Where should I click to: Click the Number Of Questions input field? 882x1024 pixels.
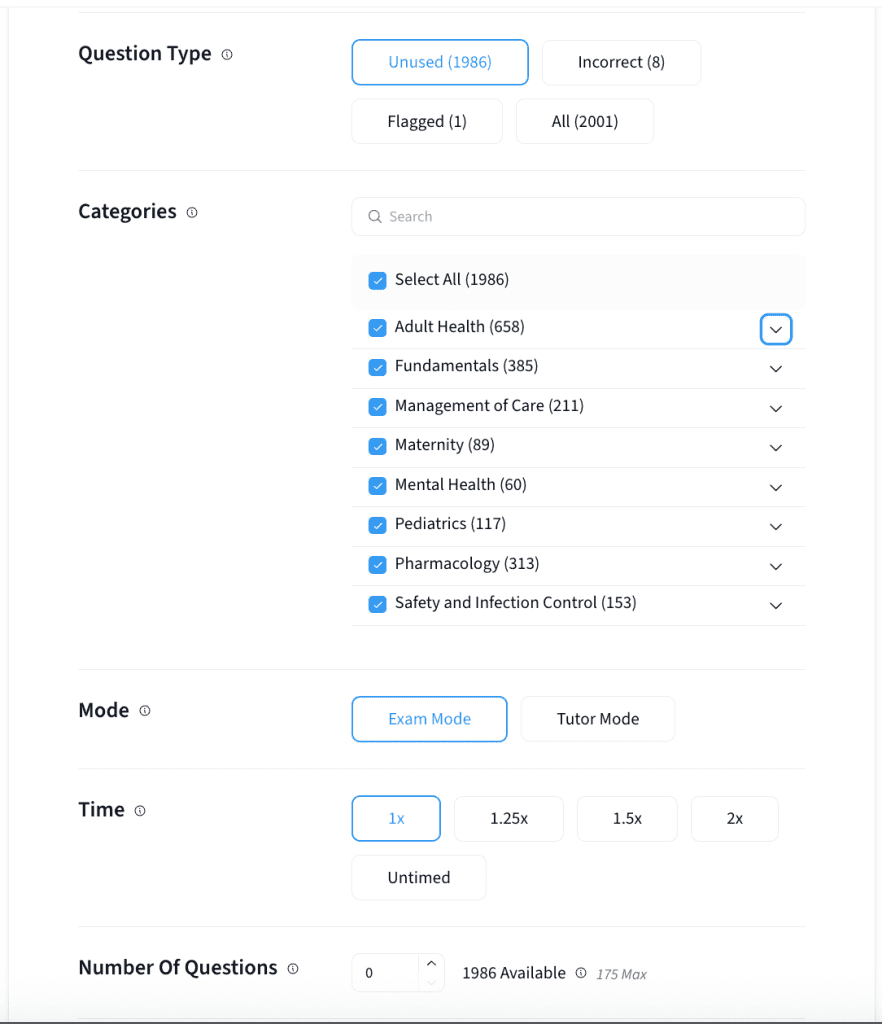point(383,973)
